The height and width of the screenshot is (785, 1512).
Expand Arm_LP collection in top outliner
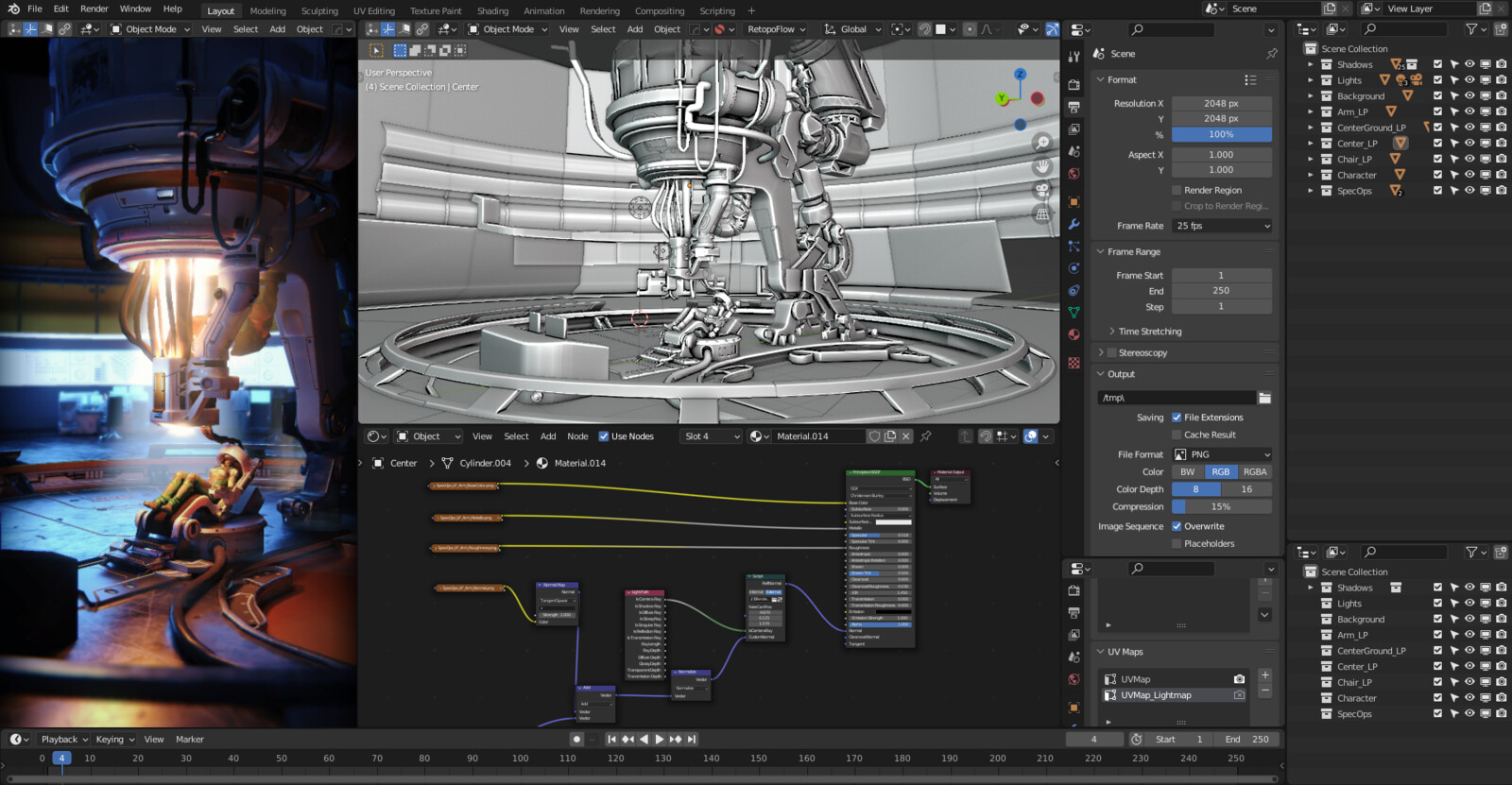click(1310, 111)
